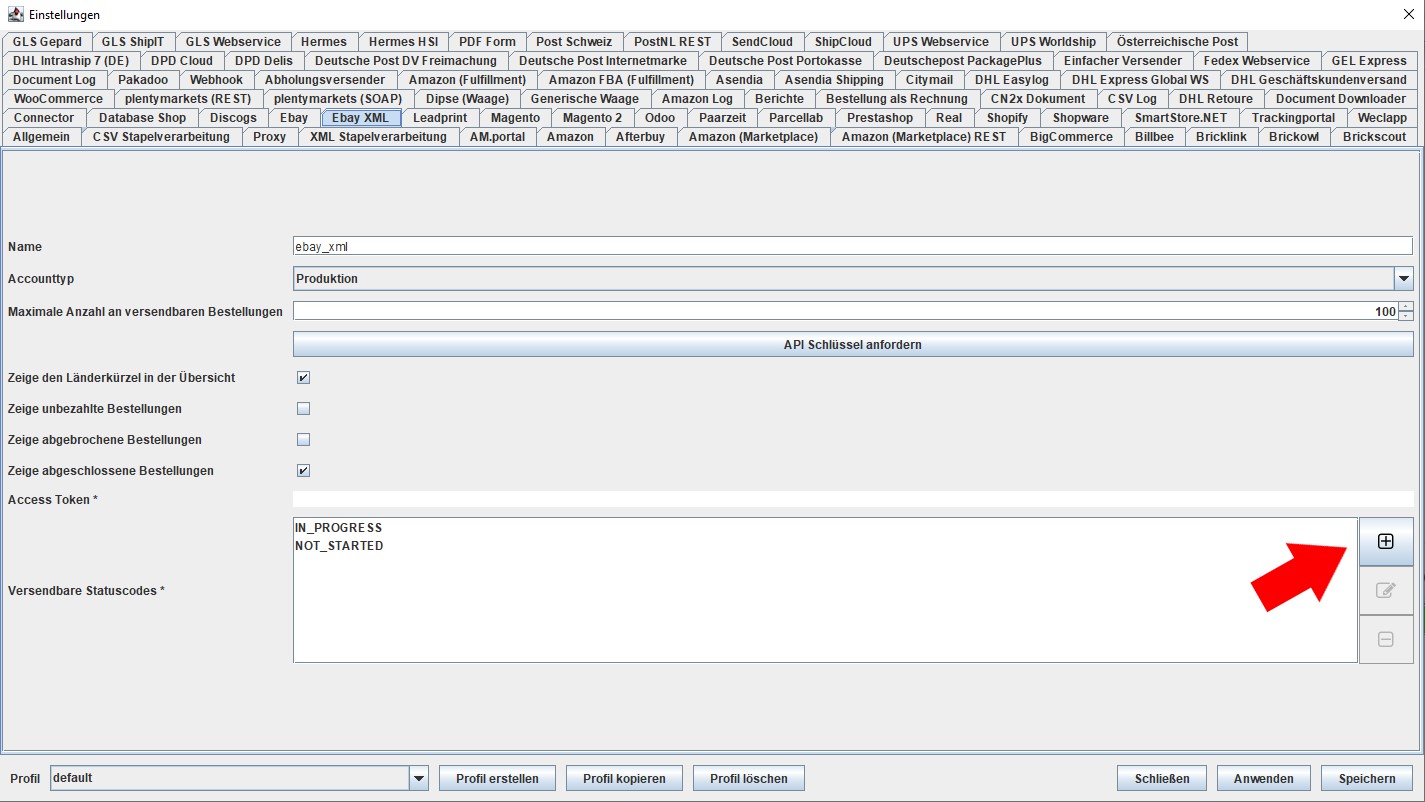Click the 'Profil kopieren' button
Image resolution: width=1425 pixels, height=802 pixels.
pyautogui.click(x=624, y=778)
